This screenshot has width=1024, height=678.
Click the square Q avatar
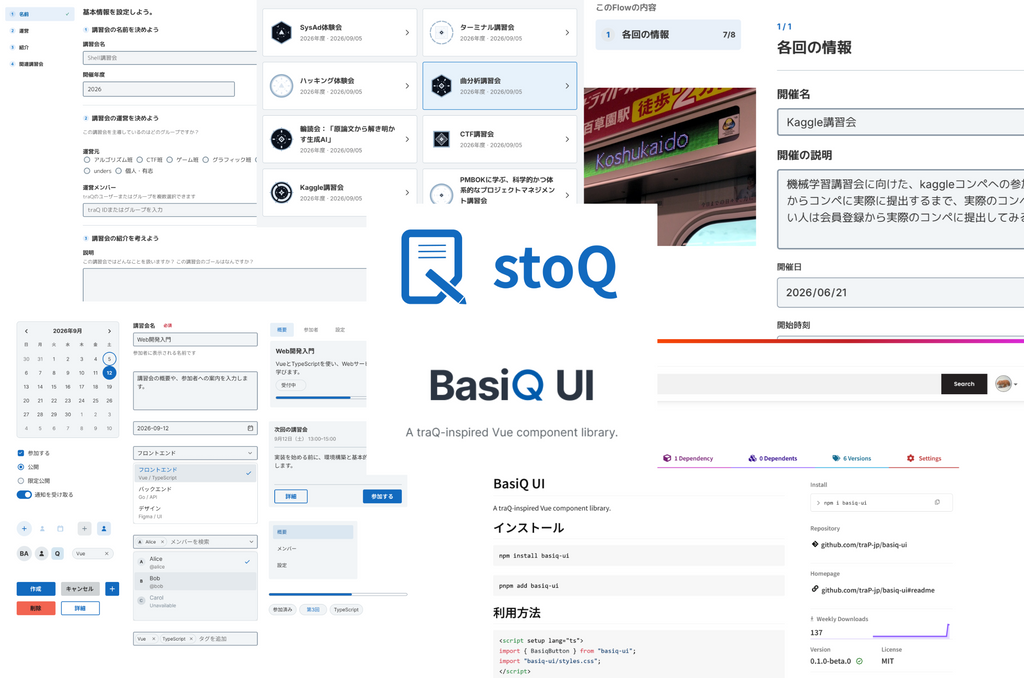point(57,553)
